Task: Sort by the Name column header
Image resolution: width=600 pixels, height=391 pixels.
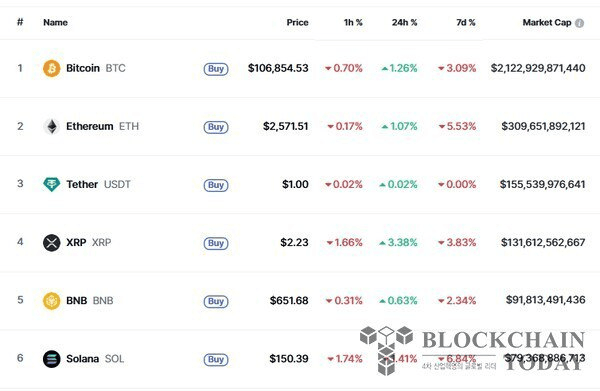Action: (55, 23)
